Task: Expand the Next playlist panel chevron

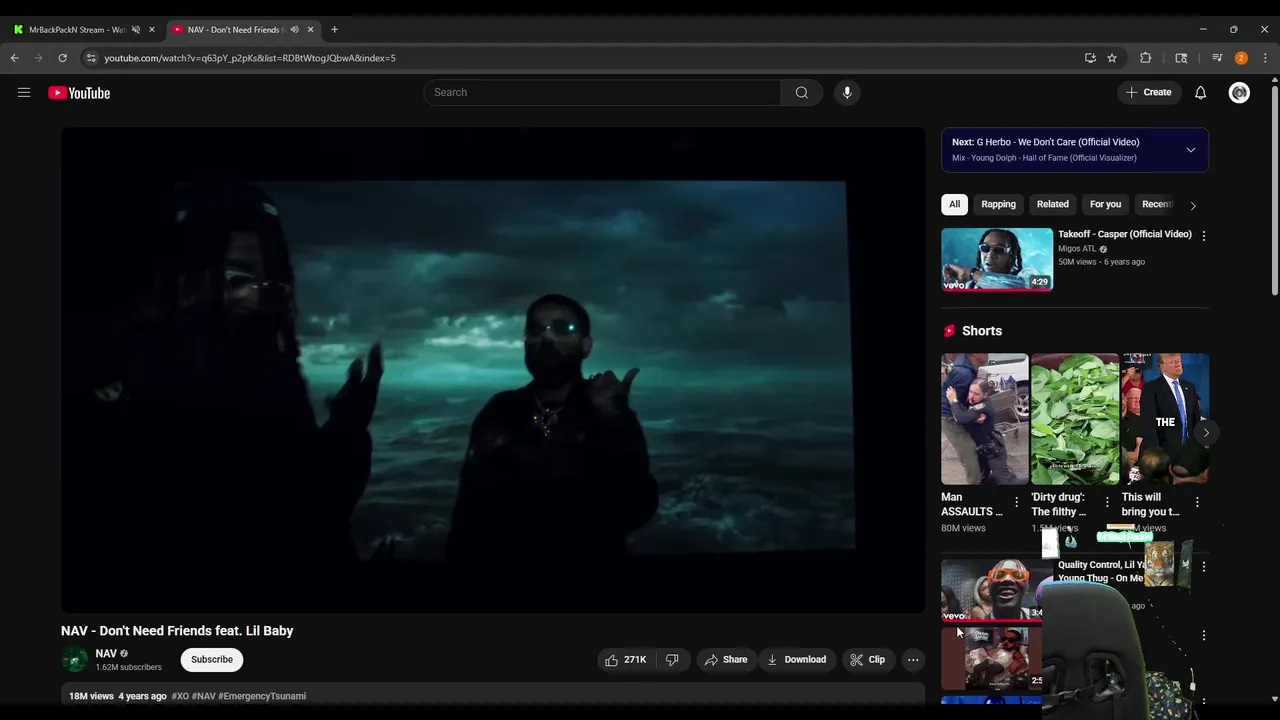Action: [x=1190, y=150]
